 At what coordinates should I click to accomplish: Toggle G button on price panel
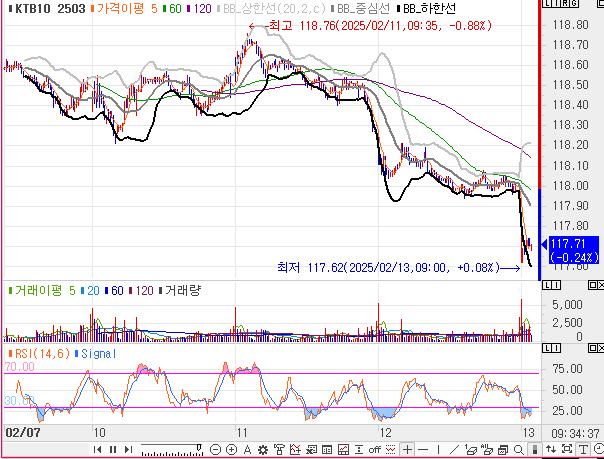click(x=574, y=3)
